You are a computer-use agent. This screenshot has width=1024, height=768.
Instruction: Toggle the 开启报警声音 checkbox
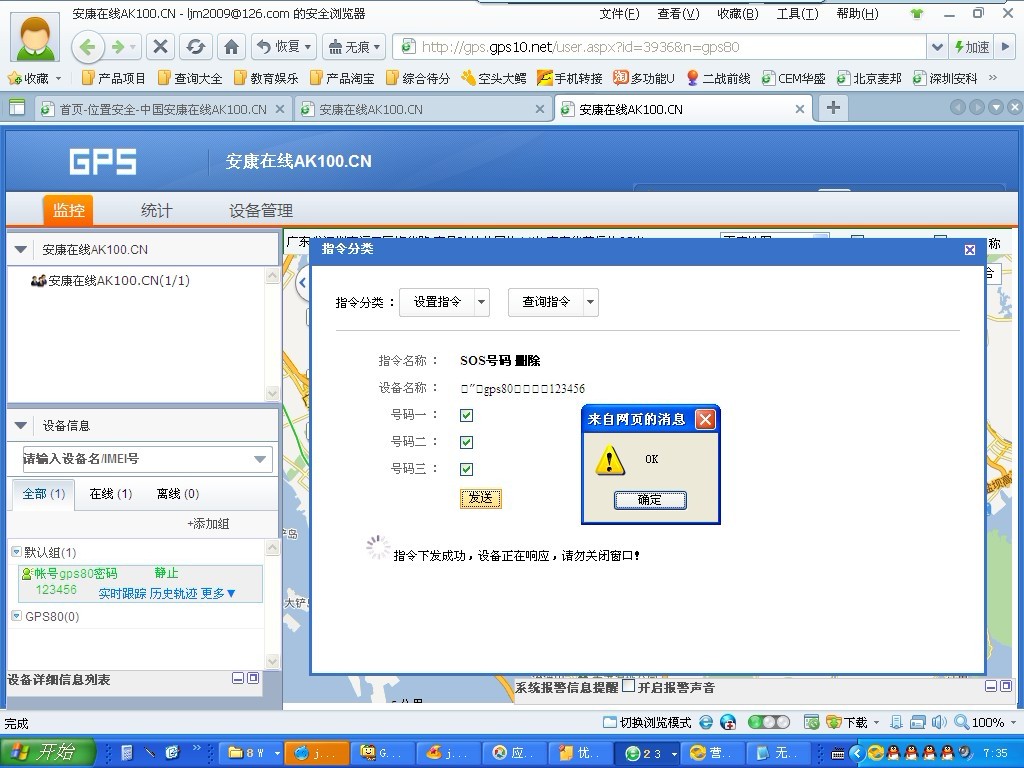pos(628,686)
